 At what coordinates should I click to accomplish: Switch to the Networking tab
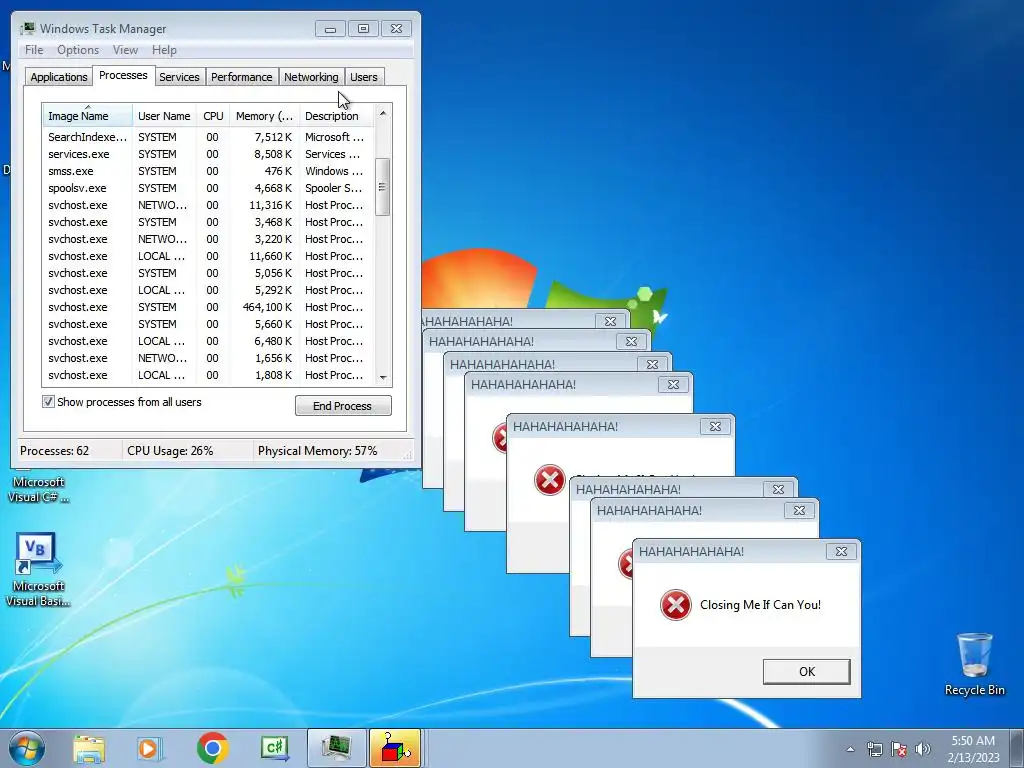311,77
